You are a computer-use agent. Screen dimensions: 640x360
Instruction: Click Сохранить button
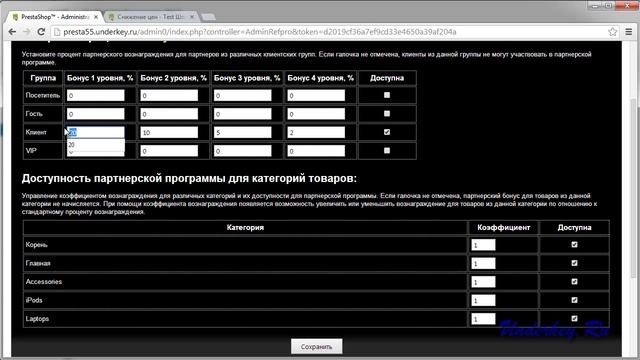[x=316, y=347]
